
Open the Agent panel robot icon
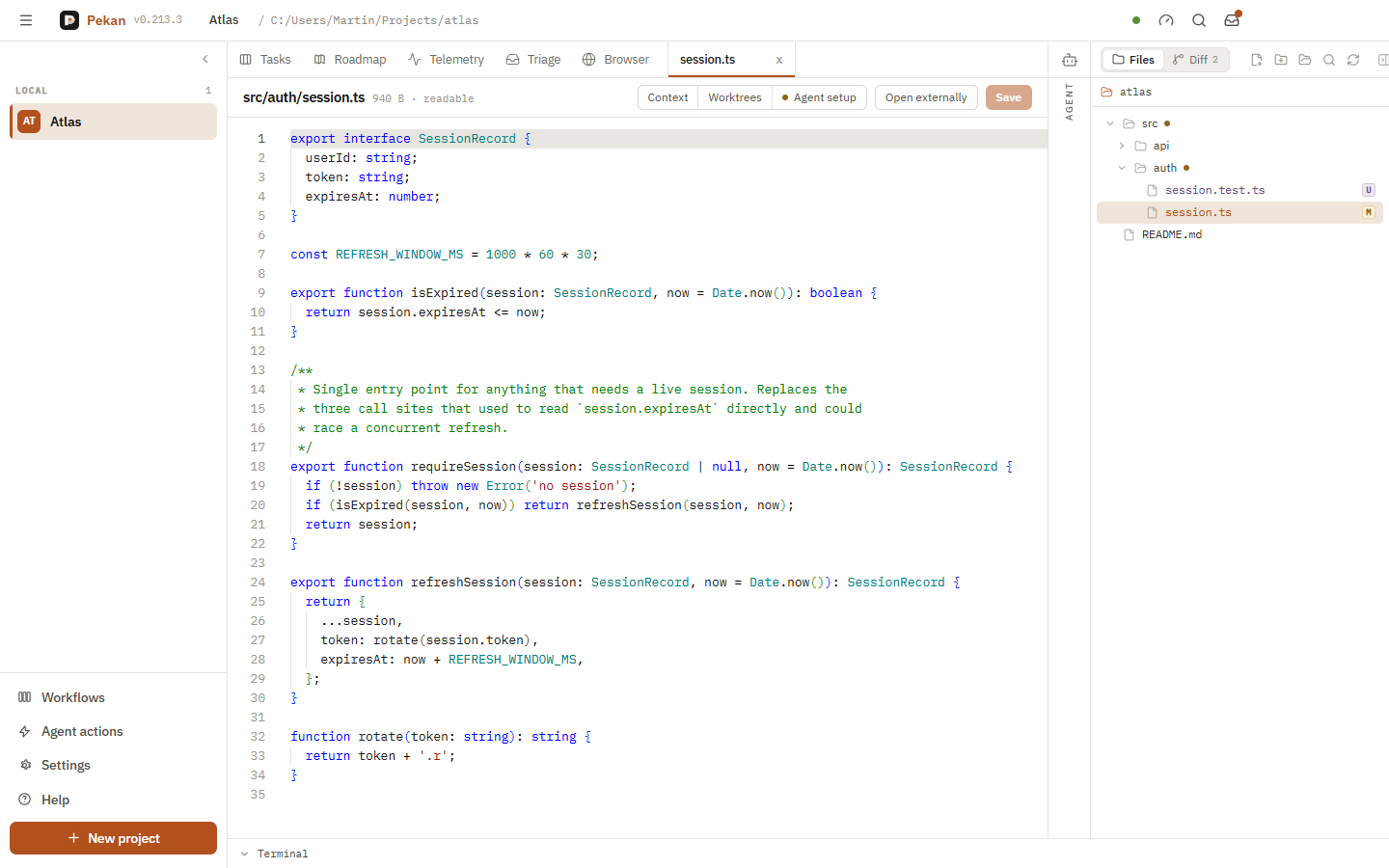[x=1070, y=60]
